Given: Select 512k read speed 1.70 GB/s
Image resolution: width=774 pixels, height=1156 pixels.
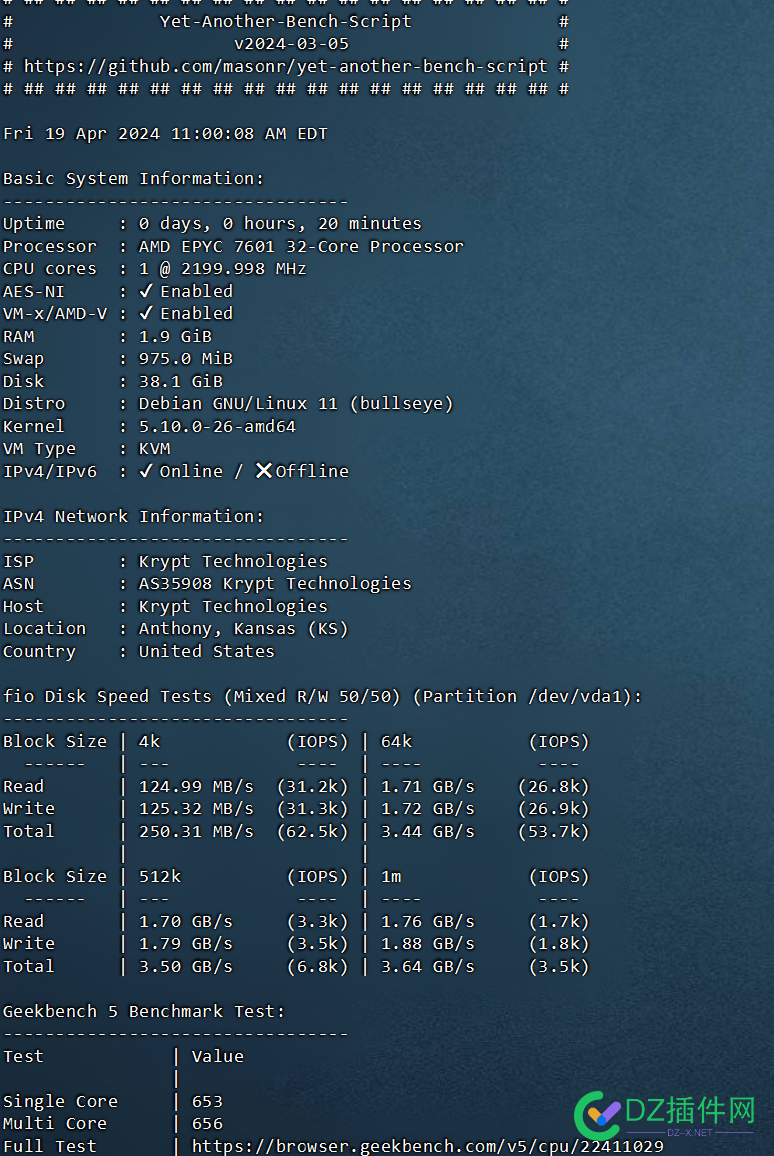Looking at the screenshot, I should (x=186, y=922).
